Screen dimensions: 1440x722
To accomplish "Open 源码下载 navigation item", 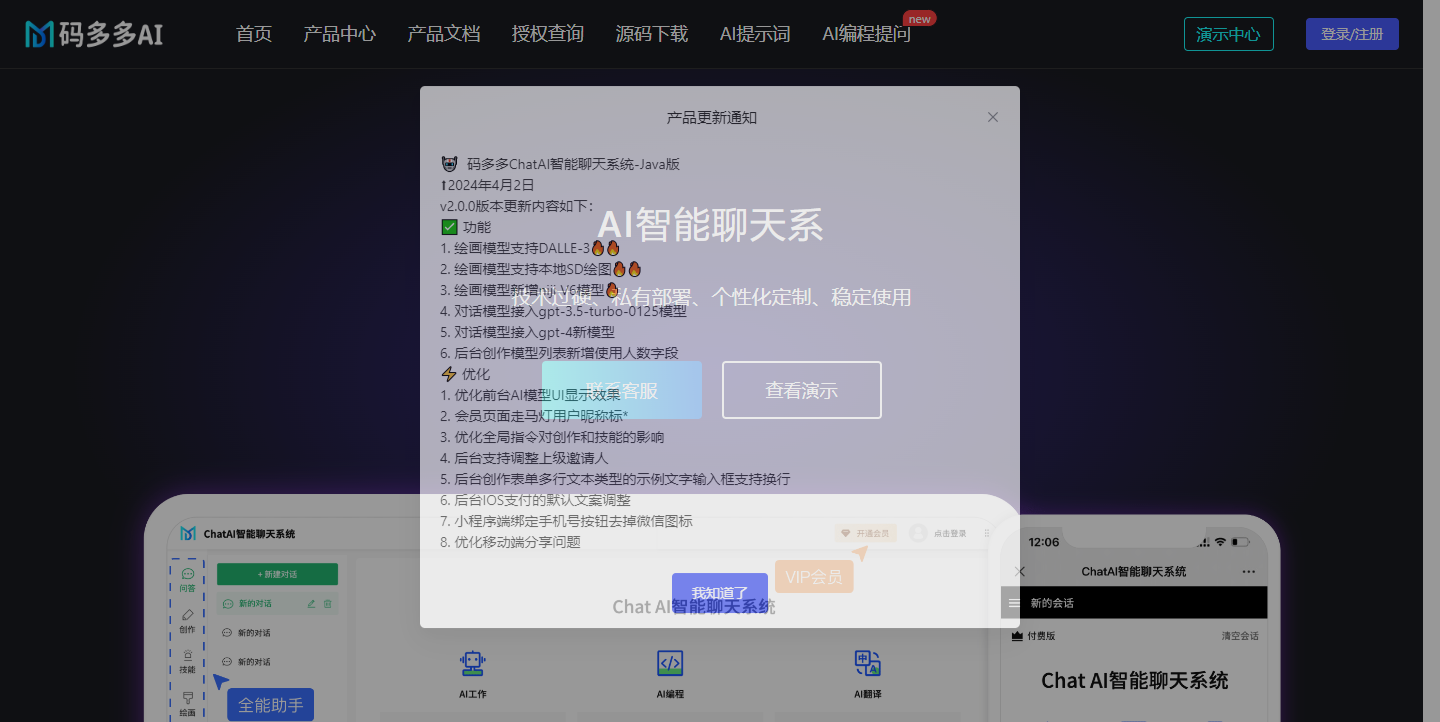I will (x=652, y=34).
